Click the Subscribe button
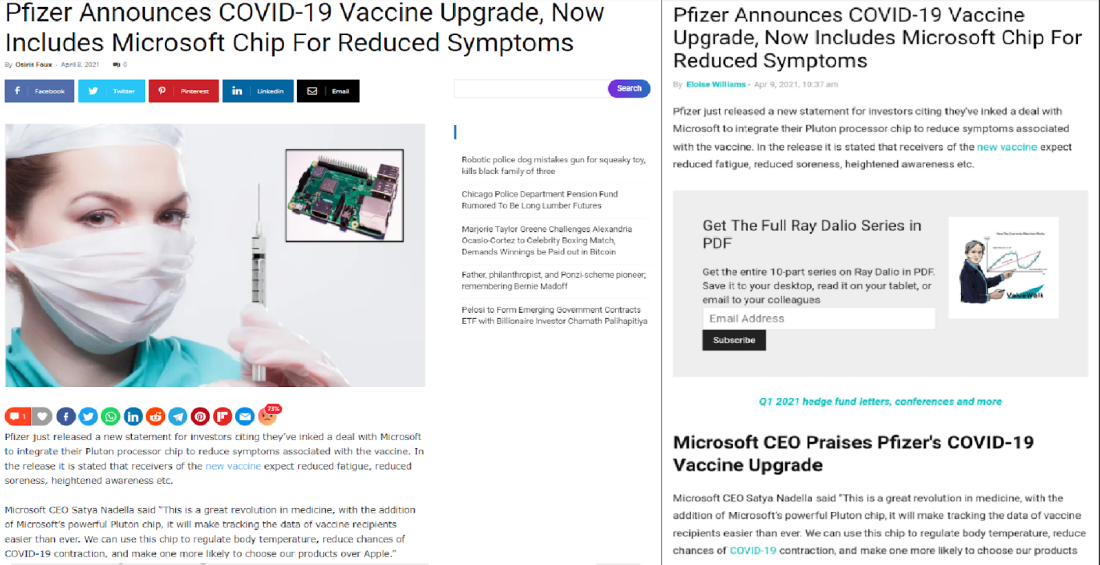The image size is (1100, 565). (734, 340)
